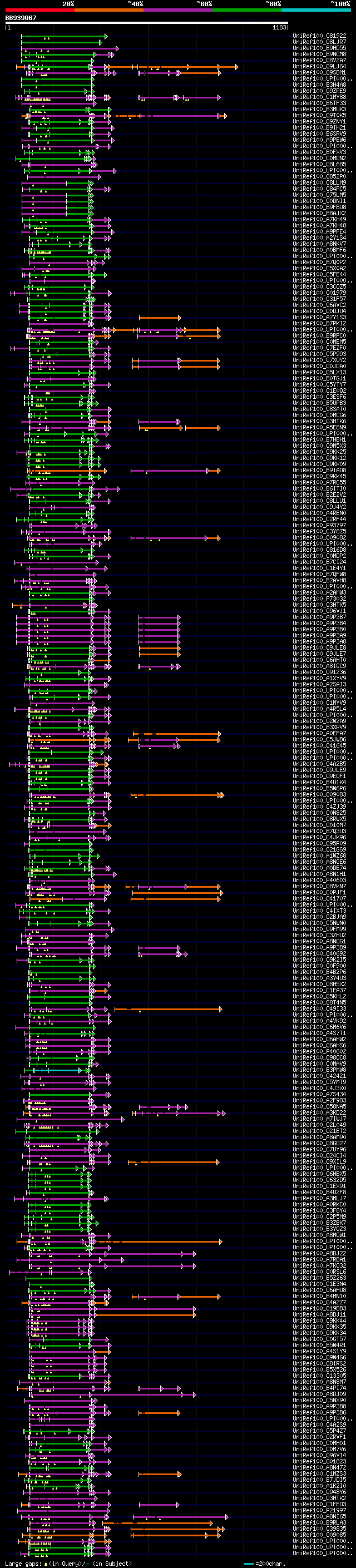Select the UniRef100_Q9T0K5 label

coord(319,116)
